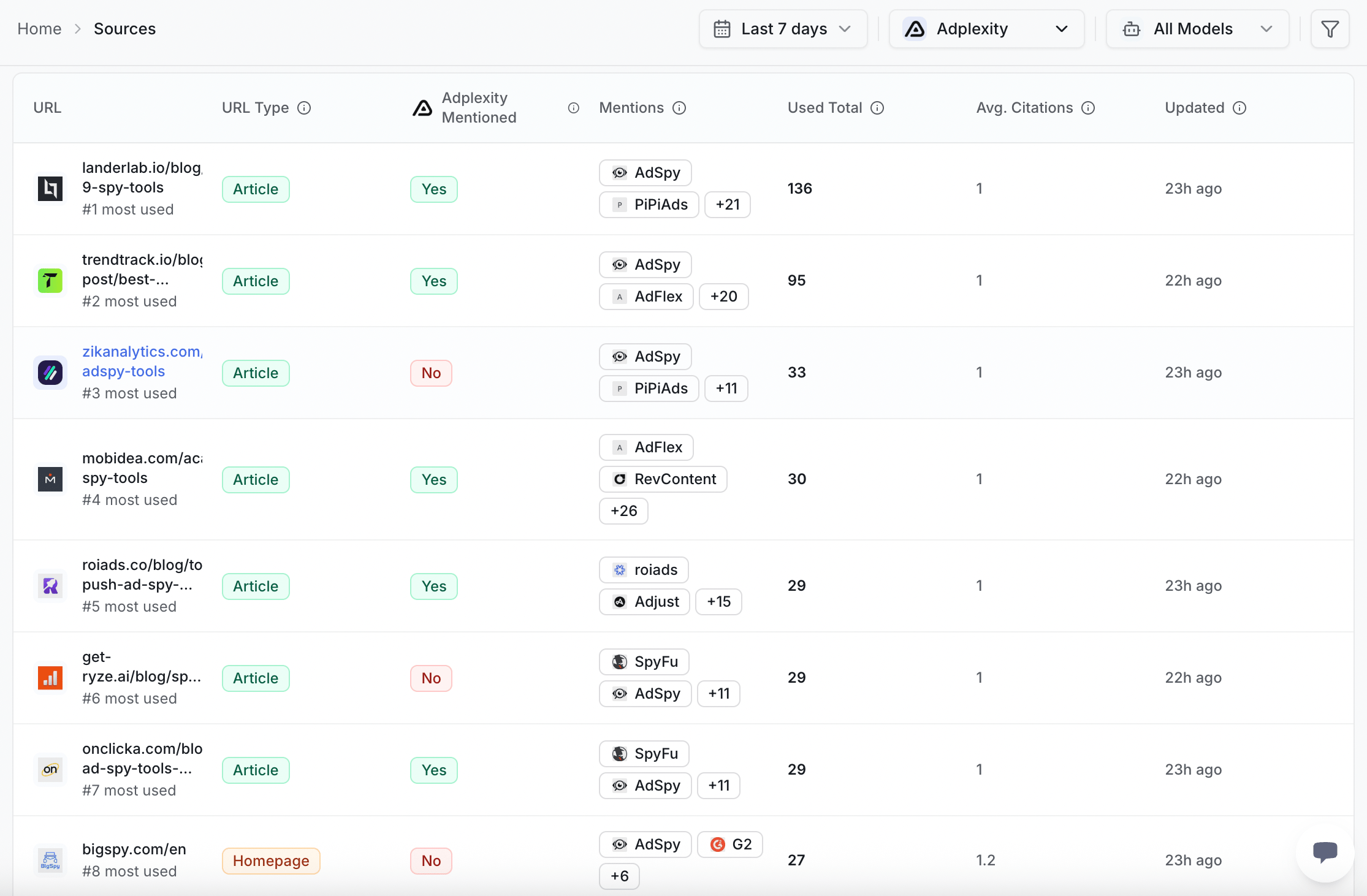Click the Used Total column header
This screenshot has width=1367, height=896.
point(825,108)
